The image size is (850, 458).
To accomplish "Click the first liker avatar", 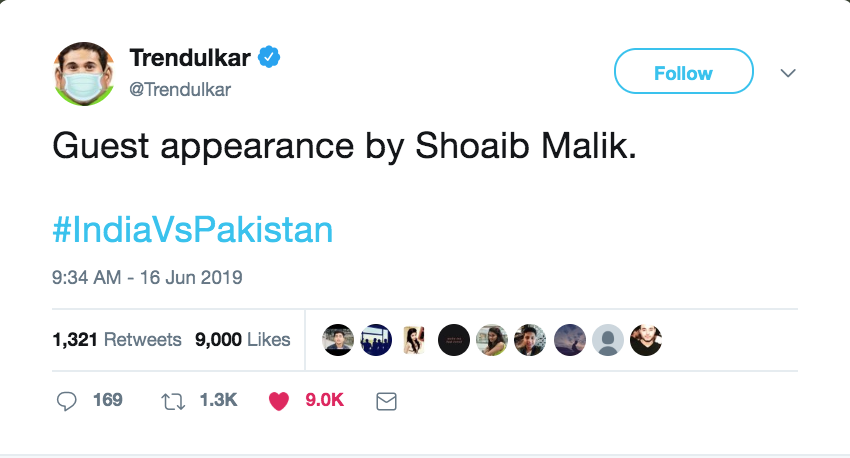I will tap(338, 340).
